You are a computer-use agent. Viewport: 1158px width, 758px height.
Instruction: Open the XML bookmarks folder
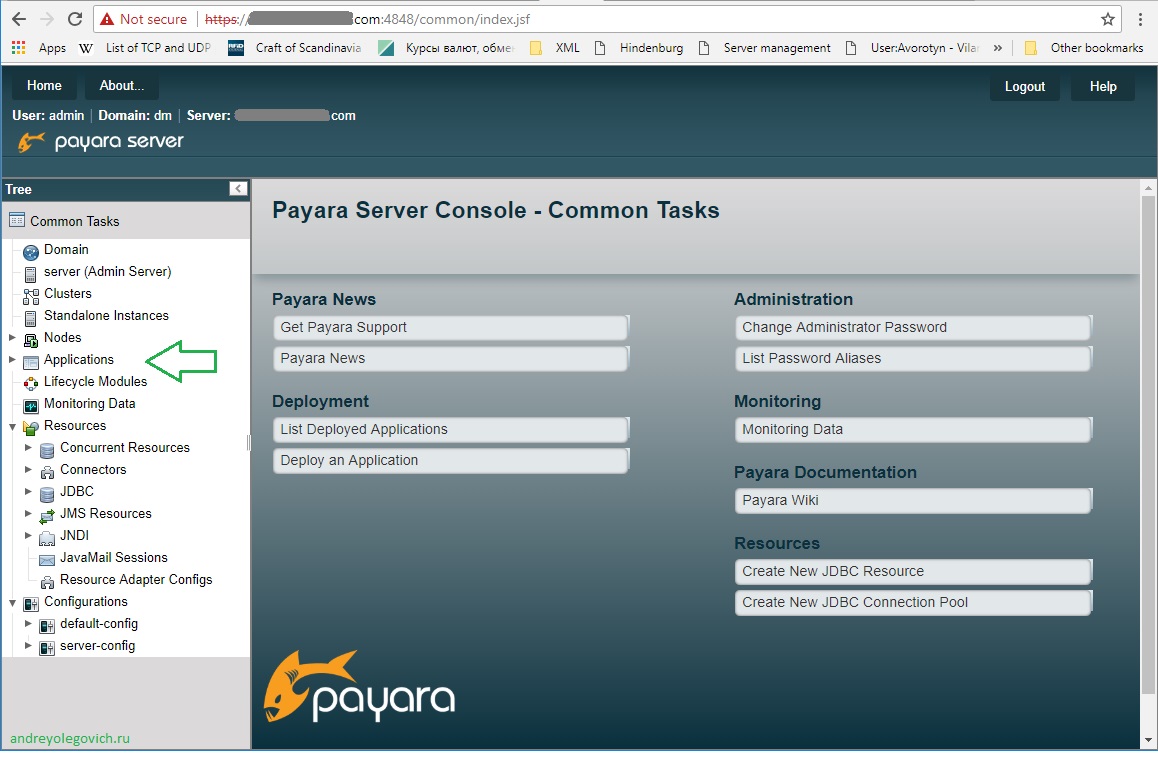pos(555,48)
